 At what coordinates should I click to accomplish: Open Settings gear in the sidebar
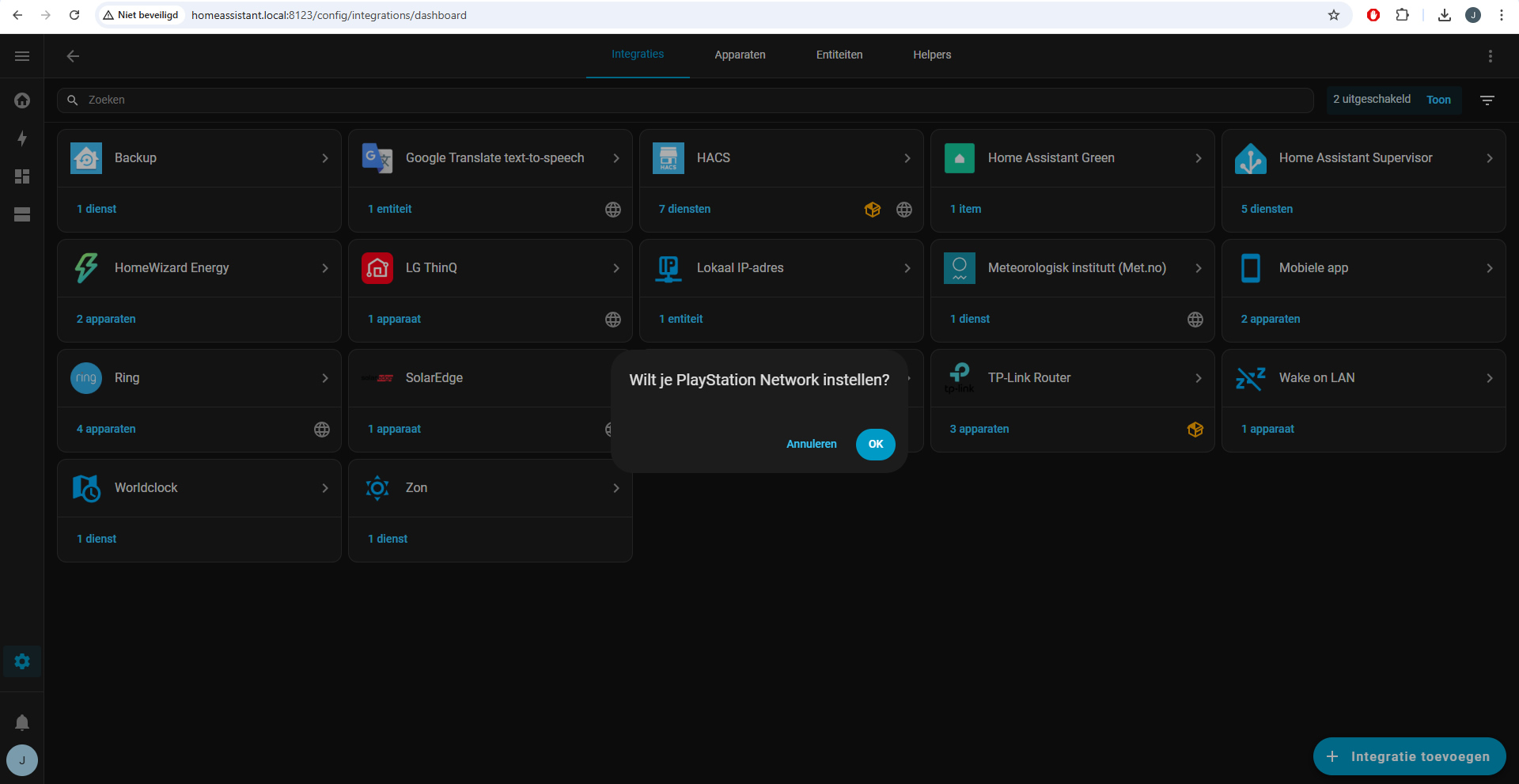point(22,661)
